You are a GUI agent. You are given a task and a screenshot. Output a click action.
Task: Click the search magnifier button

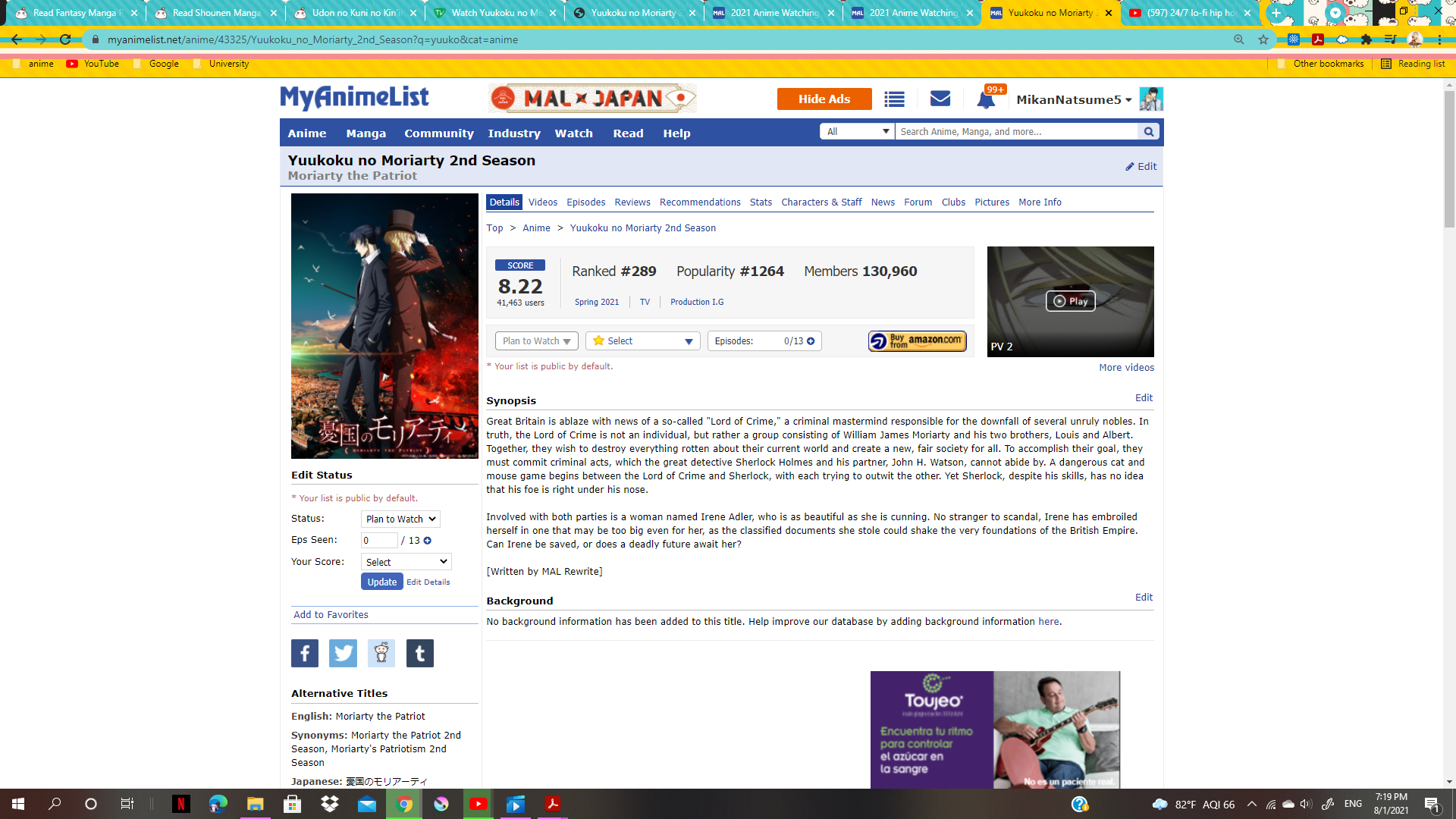click(1149, 132)
